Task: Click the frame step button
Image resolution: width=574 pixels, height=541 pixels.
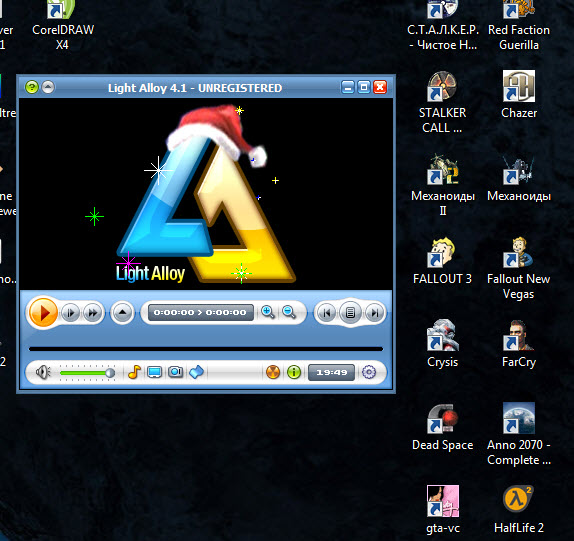Action: 70,313
